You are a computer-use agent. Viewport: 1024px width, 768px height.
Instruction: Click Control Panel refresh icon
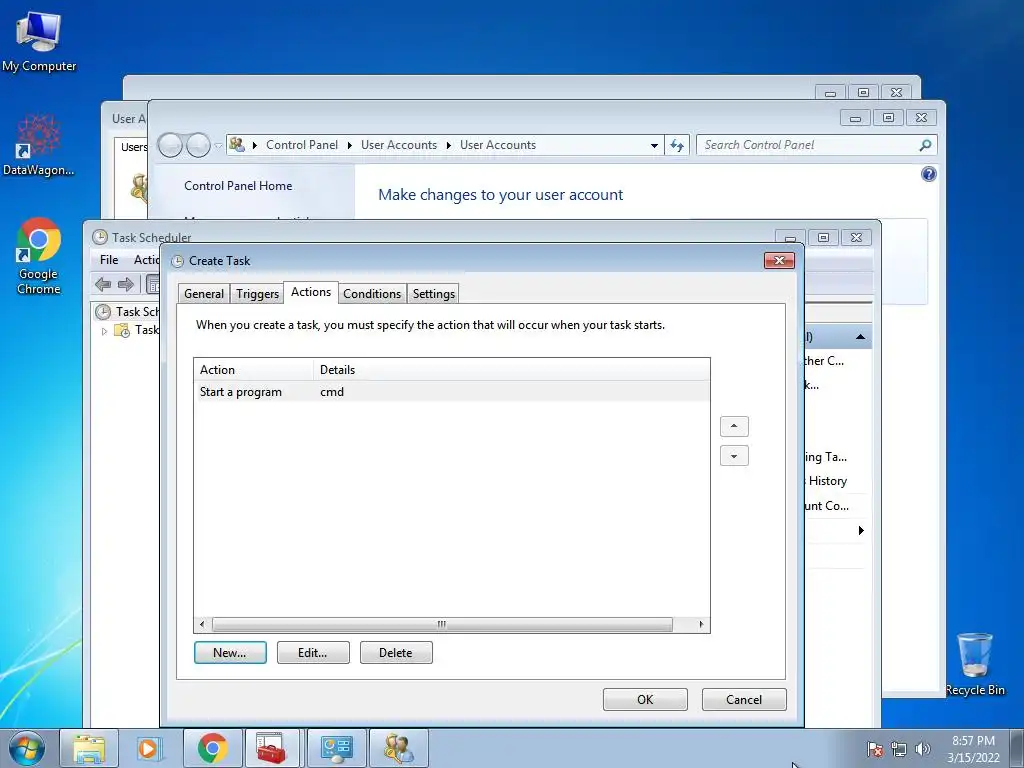(677, 145)
